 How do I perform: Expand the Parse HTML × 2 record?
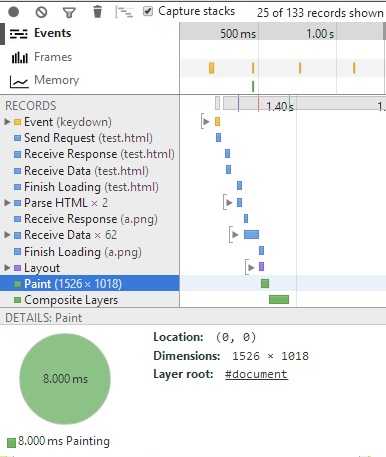pos(7,203)
